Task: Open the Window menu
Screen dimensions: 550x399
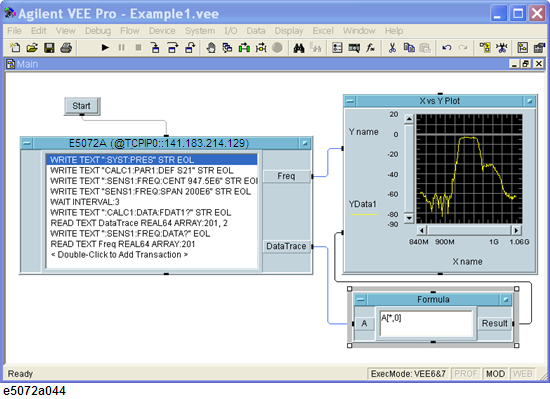Action: tap(359, 31)
